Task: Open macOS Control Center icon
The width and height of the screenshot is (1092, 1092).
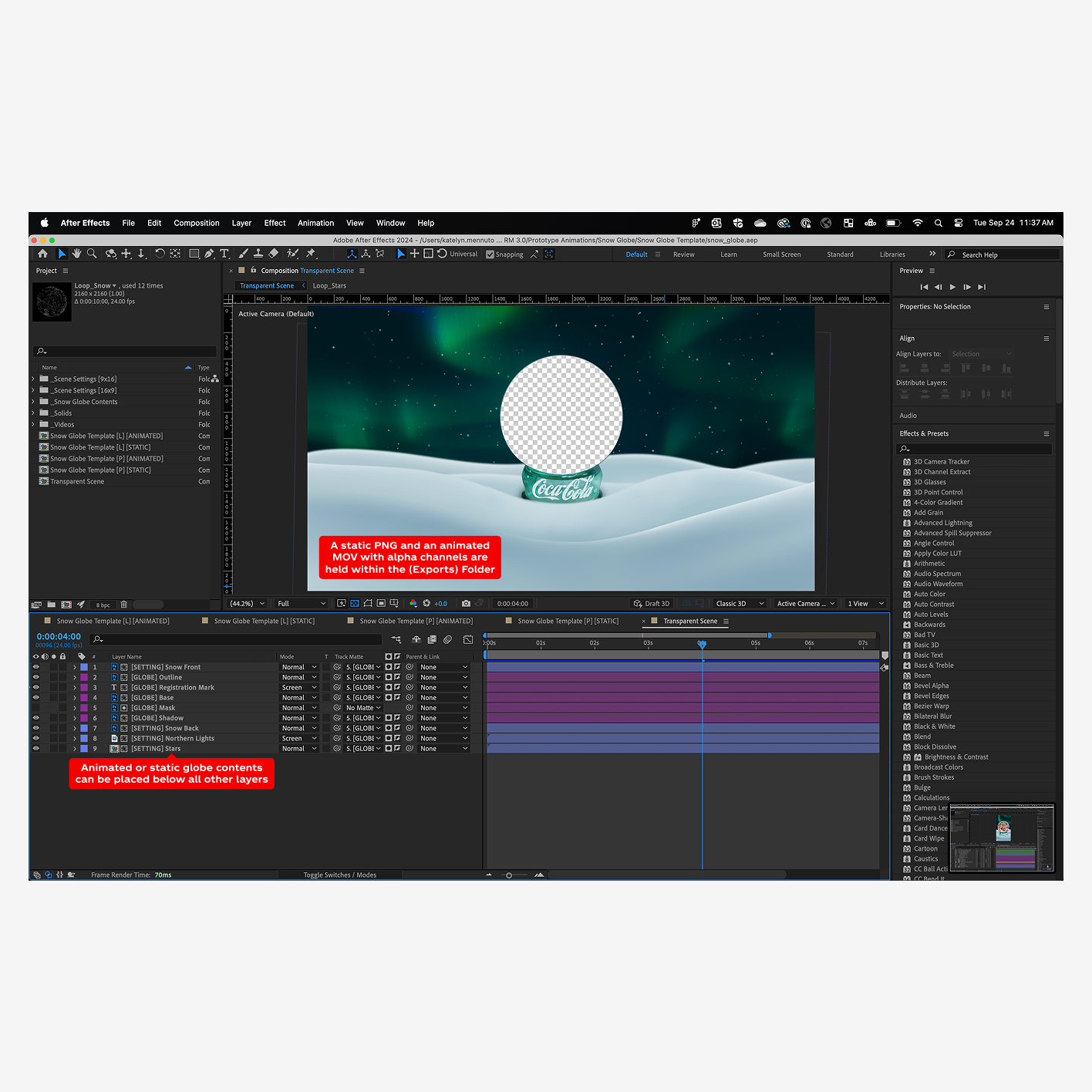Action: click(x=959, y=223)
